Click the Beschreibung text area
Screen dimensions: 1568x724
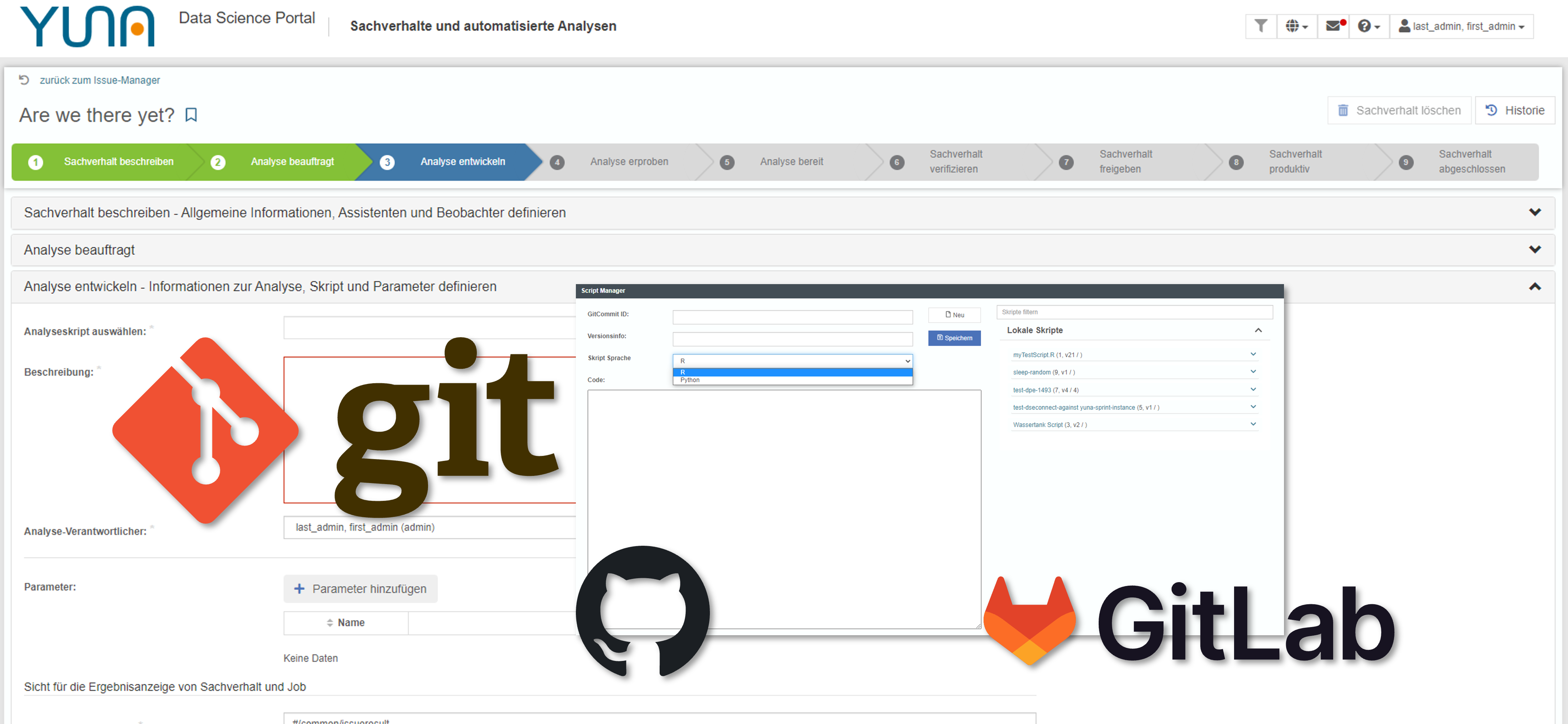pos(430,430)
